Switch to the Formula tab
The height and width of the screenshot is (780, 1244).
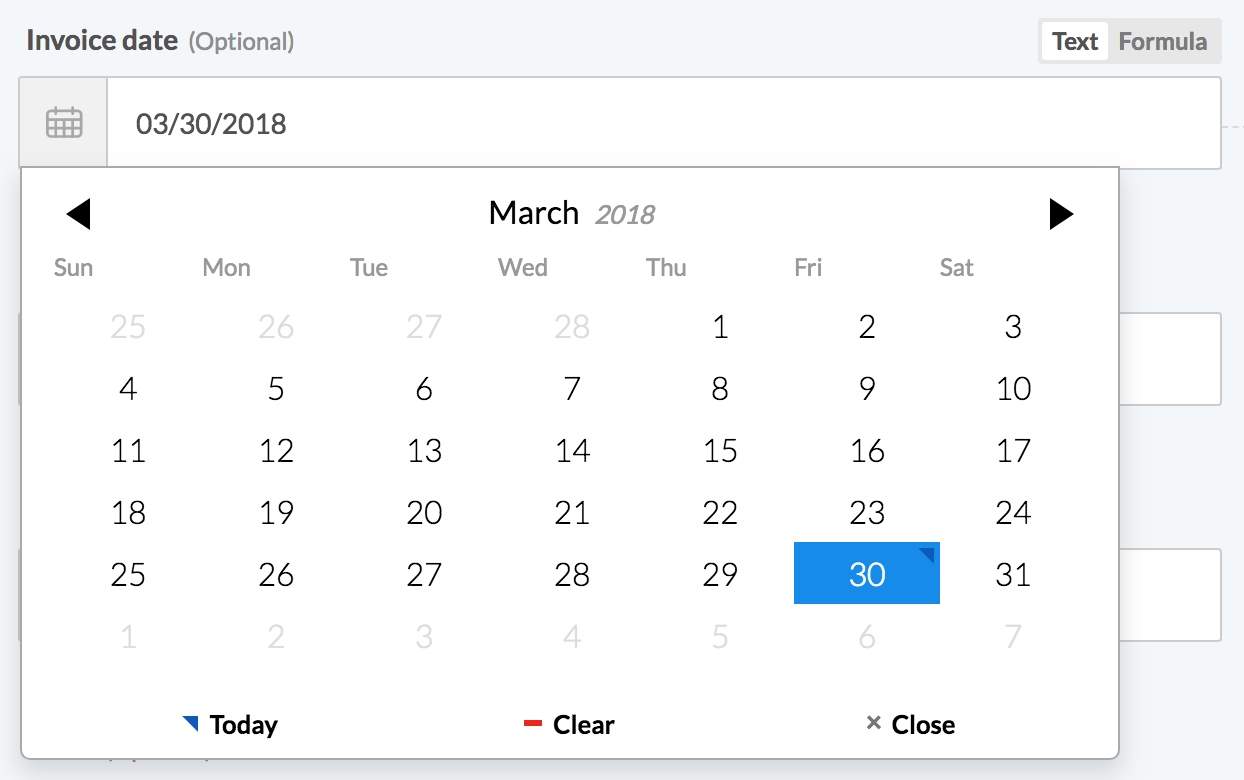tap(1162, 41)
